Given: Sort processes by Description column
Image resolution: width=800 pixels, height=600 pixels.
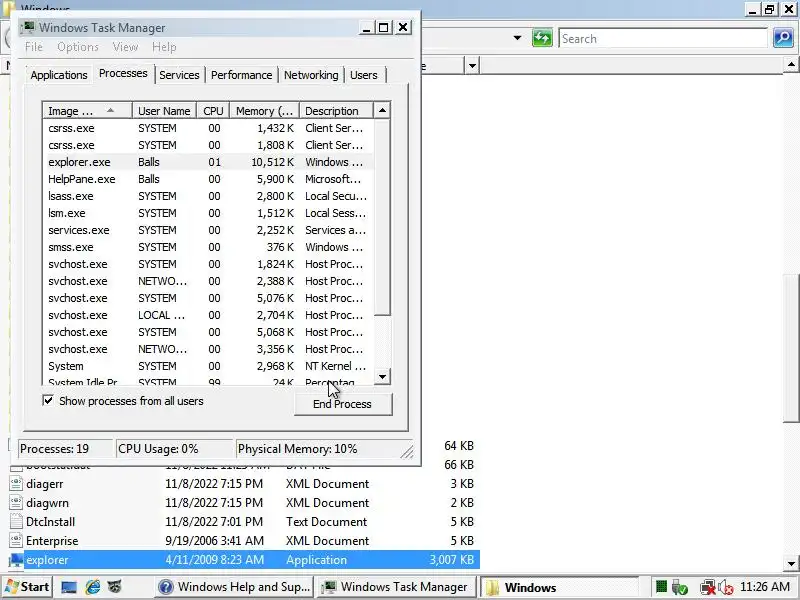Looking at the screenshot, I should pos(336,111).
